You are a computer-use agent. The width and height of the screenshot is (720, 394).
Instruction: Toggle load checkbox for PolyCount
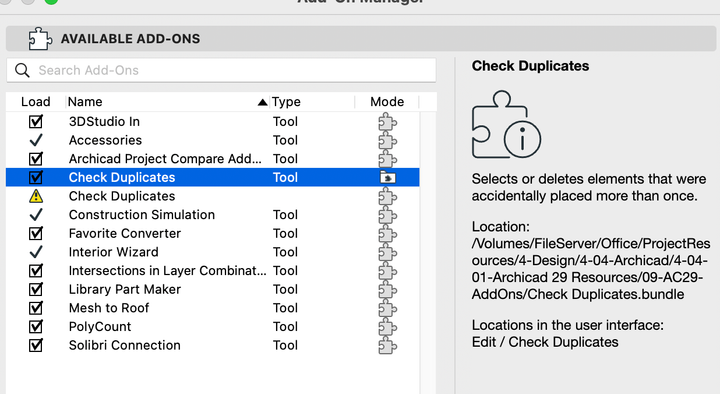(x=36, y=326)
